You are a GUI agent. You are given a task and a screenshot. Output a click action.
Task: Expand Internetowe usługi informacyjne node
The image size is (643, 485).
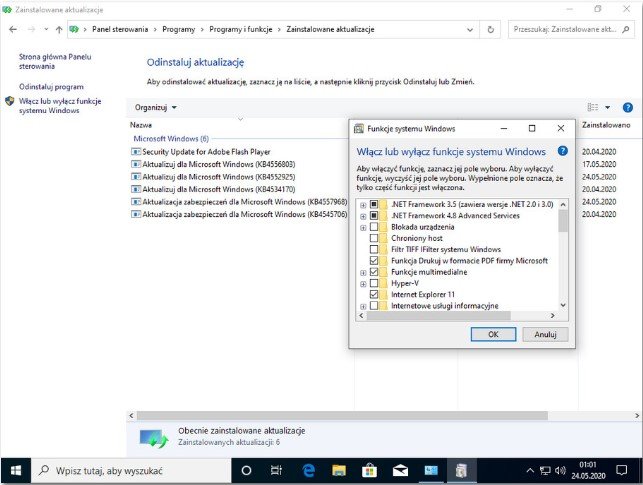tap(363, 306)
